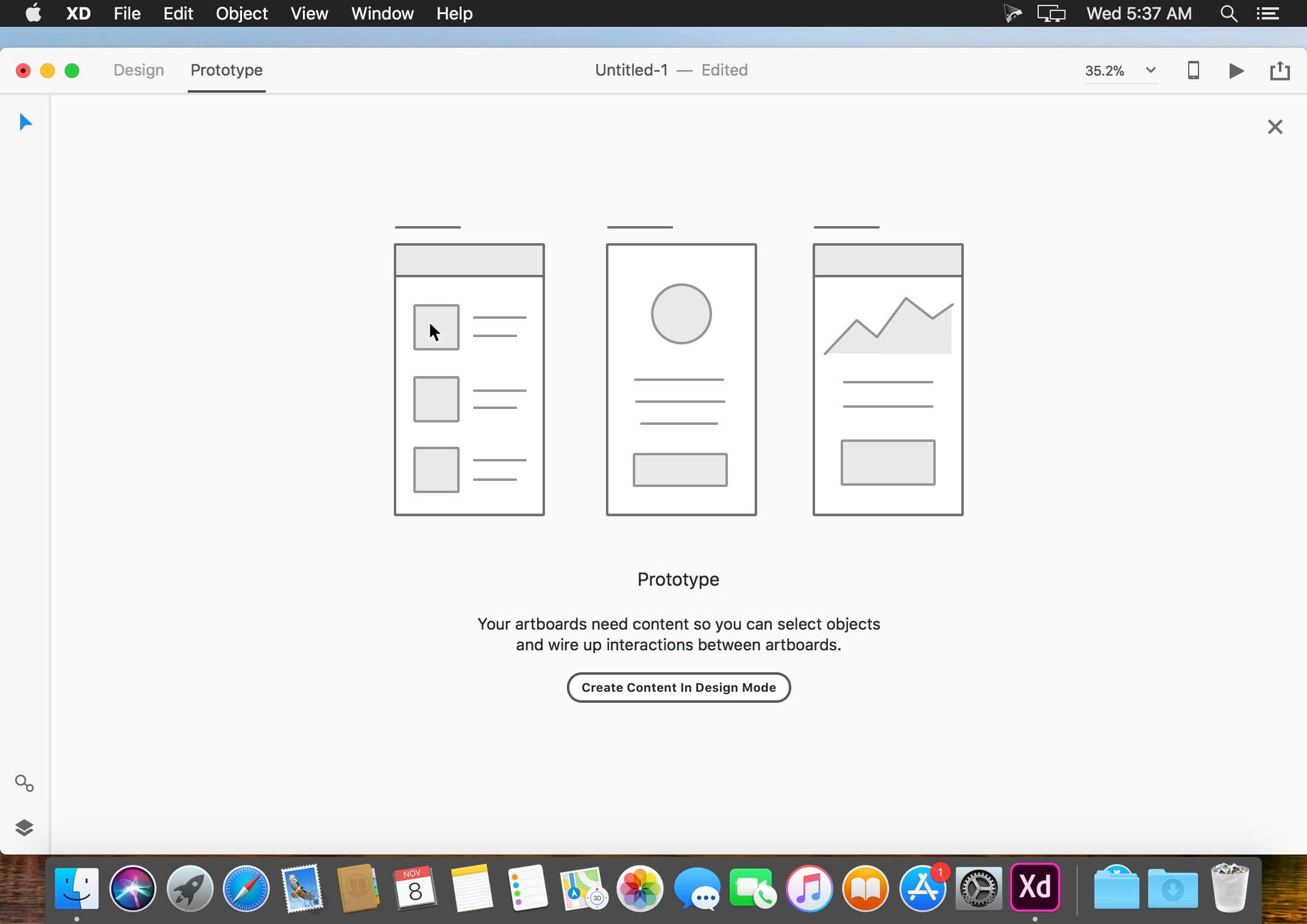Image resolution: width=1307 pixels, height=924 pixels.
Task: Launch Safari from the Dock
Action: pyautogui.click(x=246, y=889)
